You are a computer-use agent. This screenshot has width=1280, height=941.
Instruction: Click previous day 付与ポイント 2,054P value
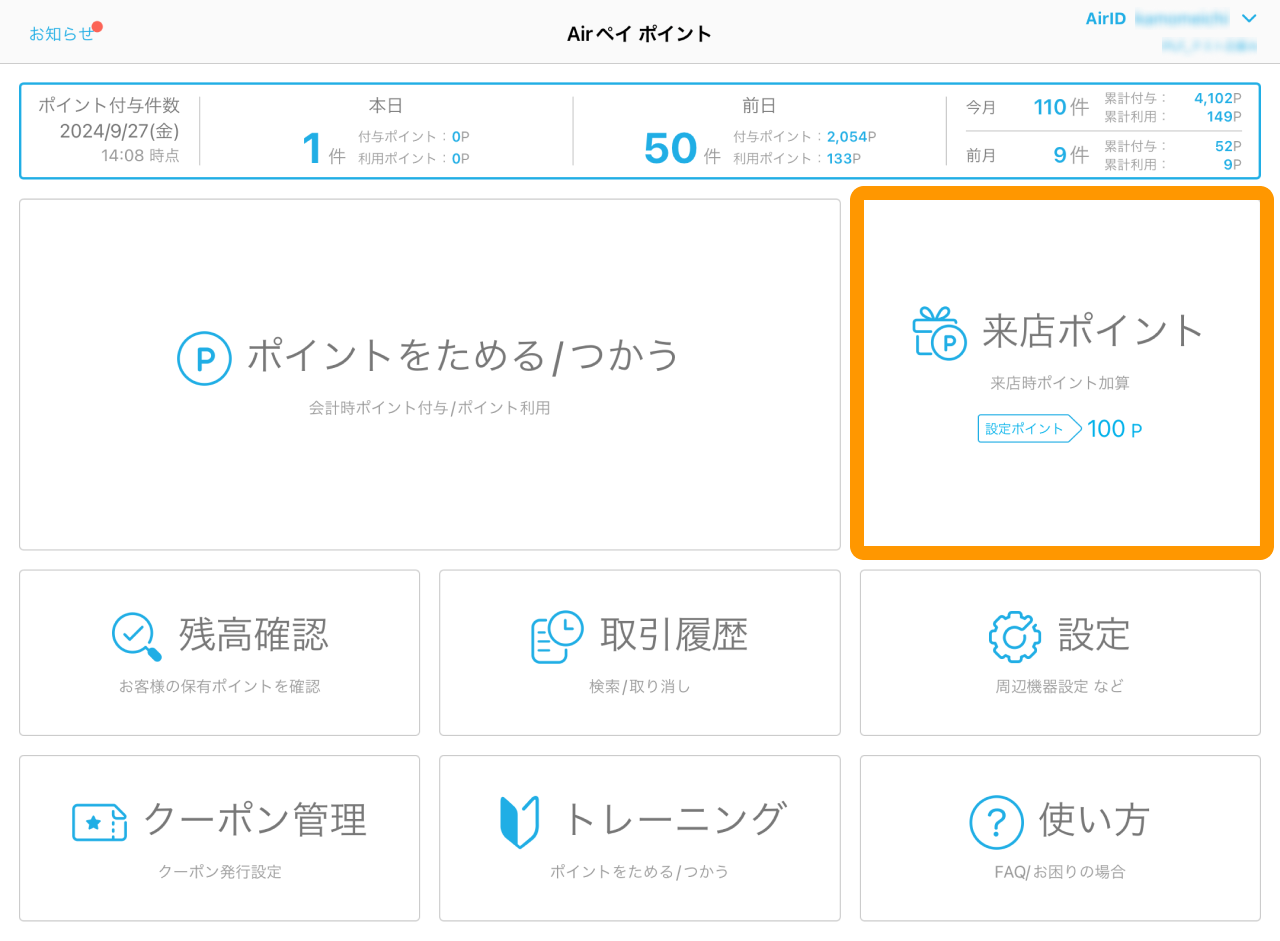(852, 137)
